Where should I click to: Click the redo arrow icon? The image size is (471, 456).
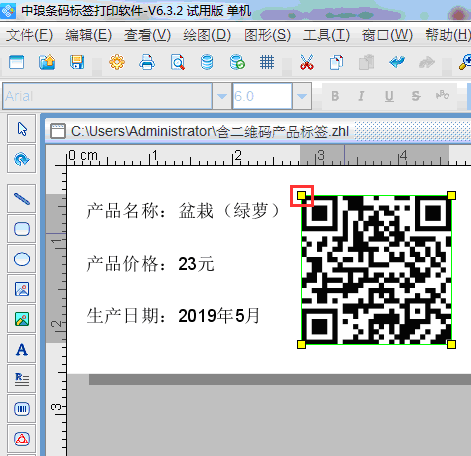(427, 62)
